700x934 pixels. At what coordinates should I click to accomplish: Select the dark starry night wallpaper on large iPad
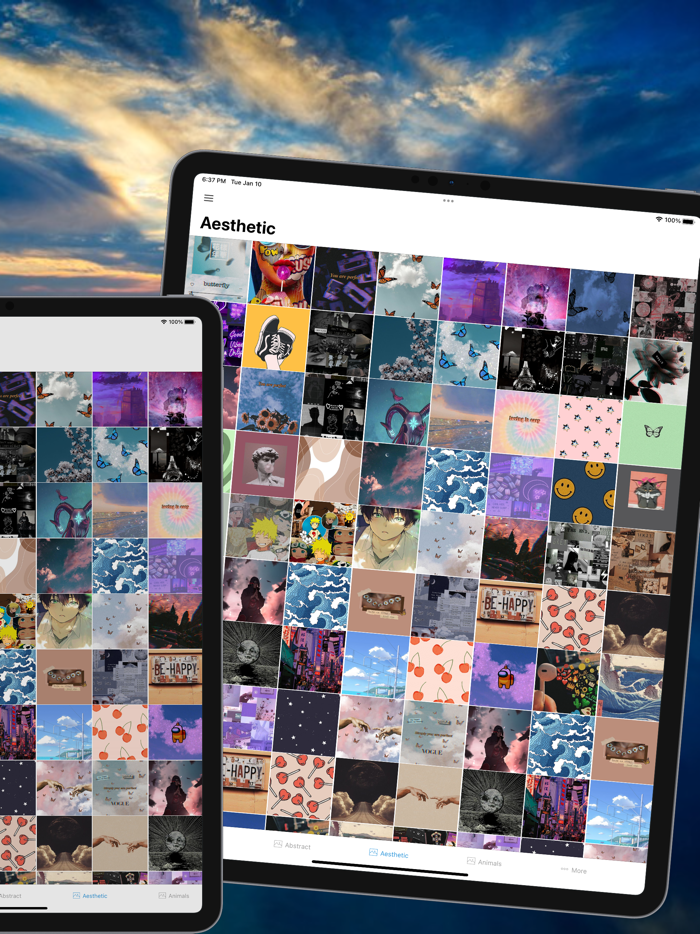tap(305, 722)
